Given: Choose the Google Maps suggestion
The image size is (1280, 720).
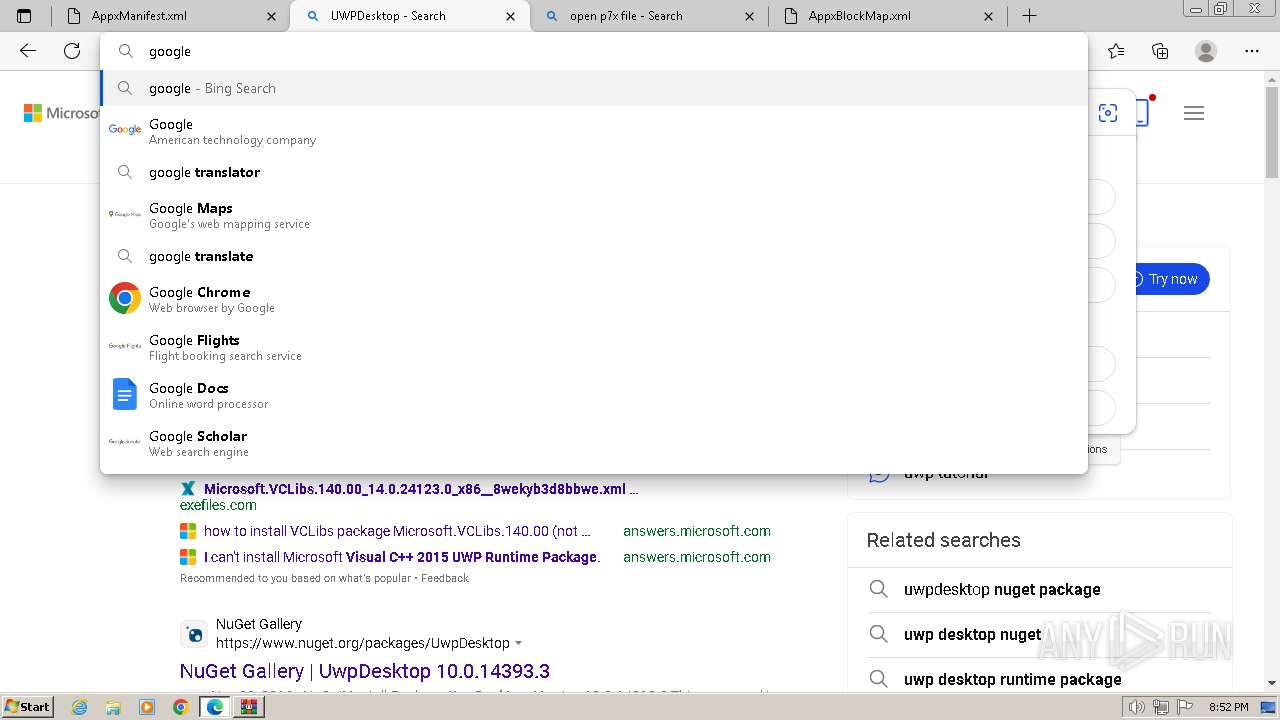Looking at the screenshot, I should [x=594, y=215].
